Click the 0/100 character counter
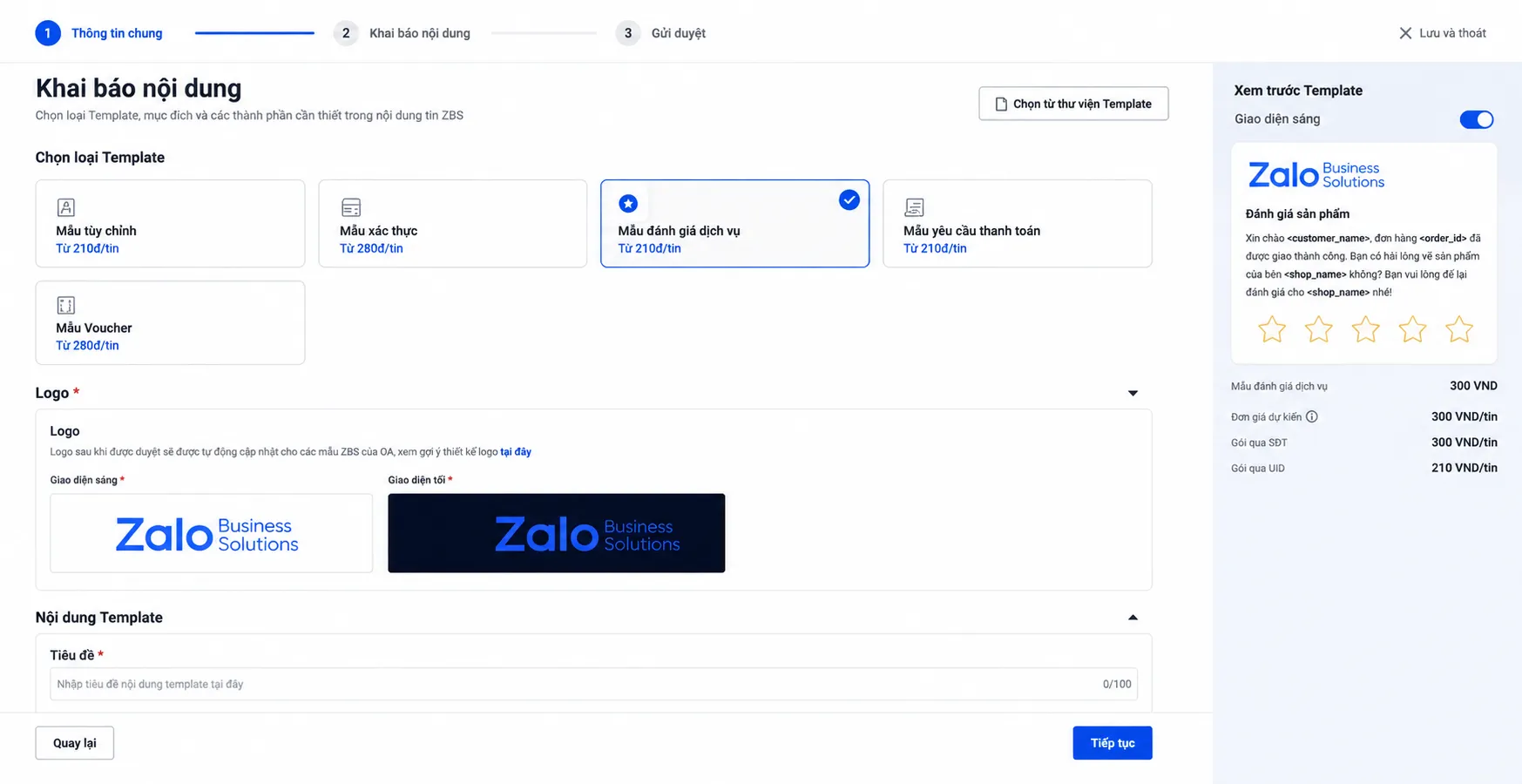The height and width of the screenshot is (784, 1522). [x=1117, y=684]
